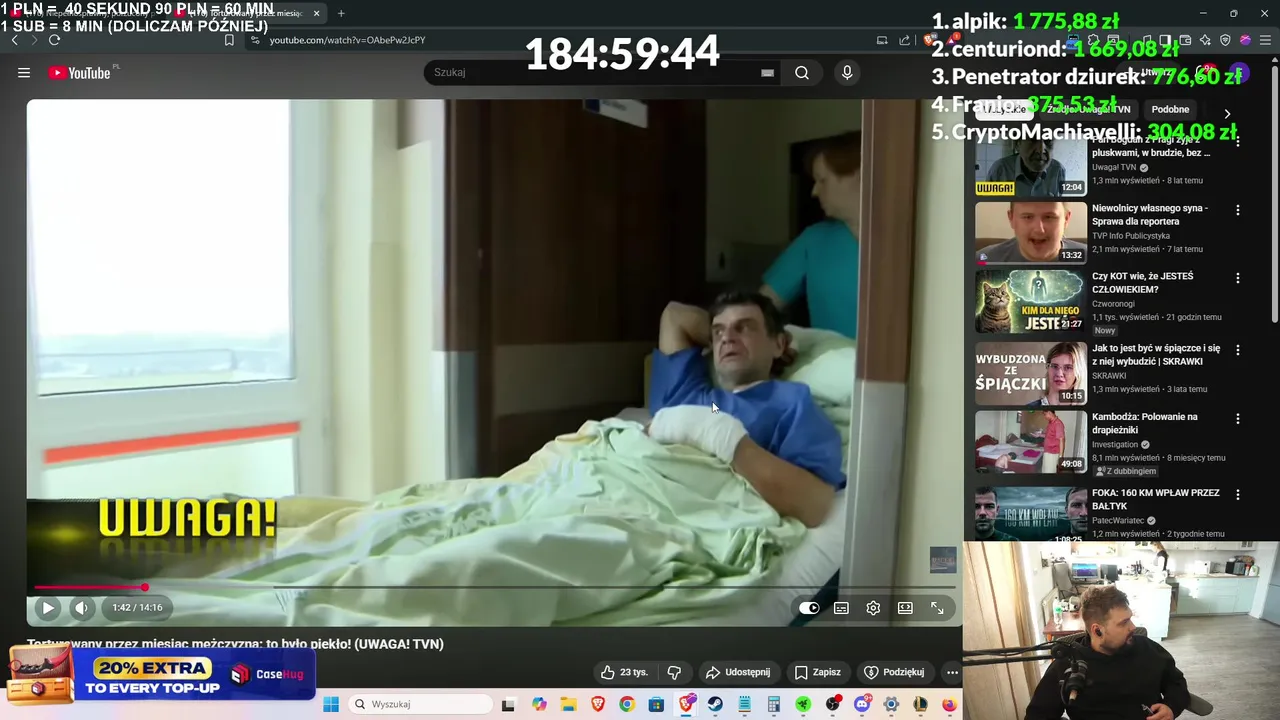Image resolution: width=1280 pixels, height=720 pixels.
Task: Open 'Jak to jest być w śpiączce' video
Action: coord(1156,355)
